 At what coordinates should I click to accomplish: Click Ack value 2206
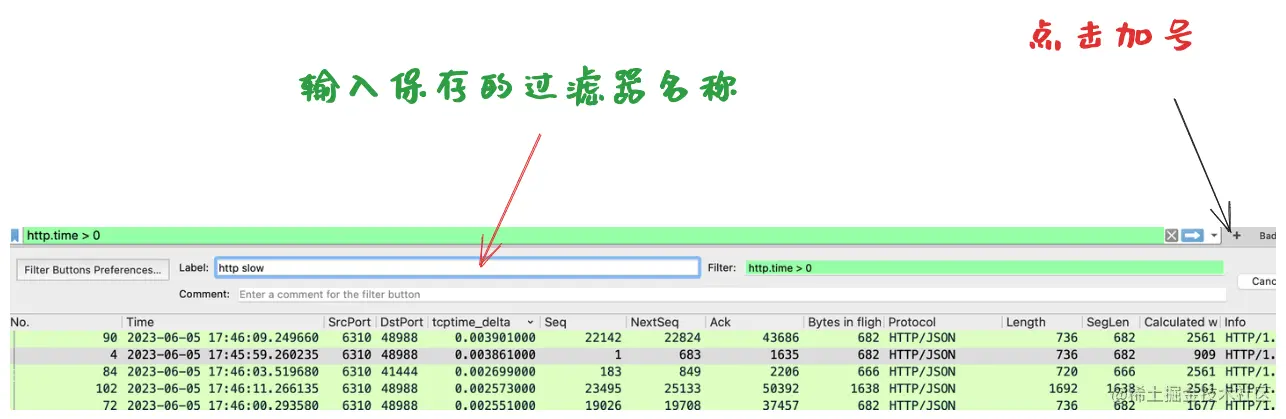(x=784, y=371)
